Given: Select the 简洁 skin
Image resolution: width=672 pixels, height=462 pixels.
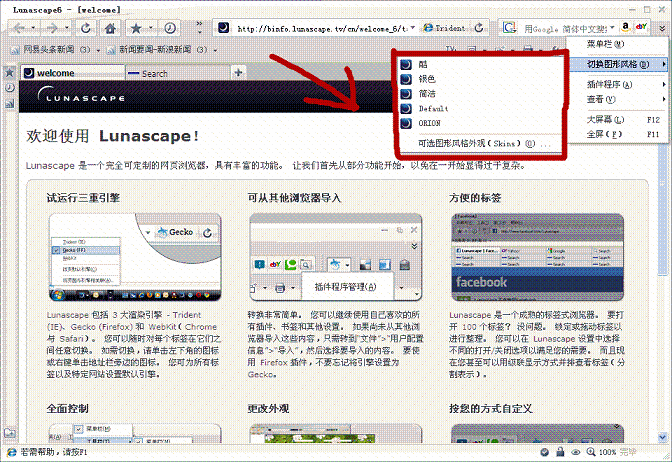Looking at the screenshot, I should click(479, 93).
